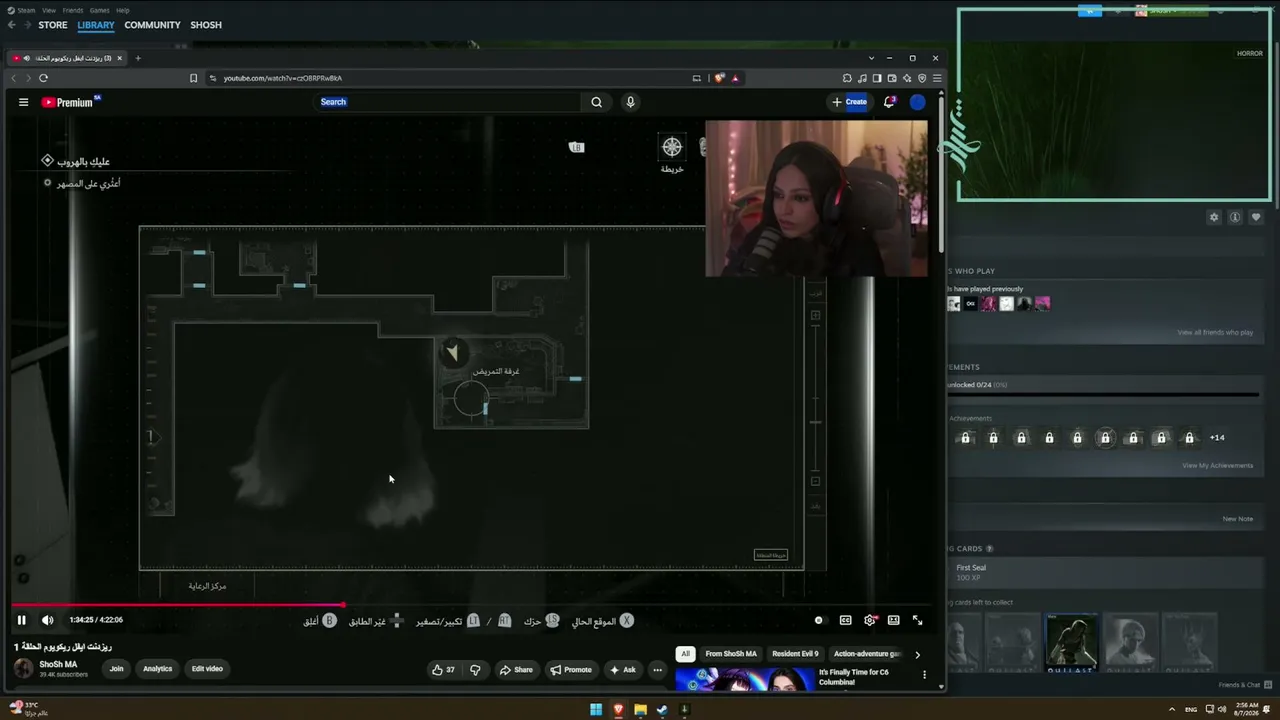Open the YouTube account avatar menu
This screenshot has width=1280, height=720.
click(x=917, y=102)
